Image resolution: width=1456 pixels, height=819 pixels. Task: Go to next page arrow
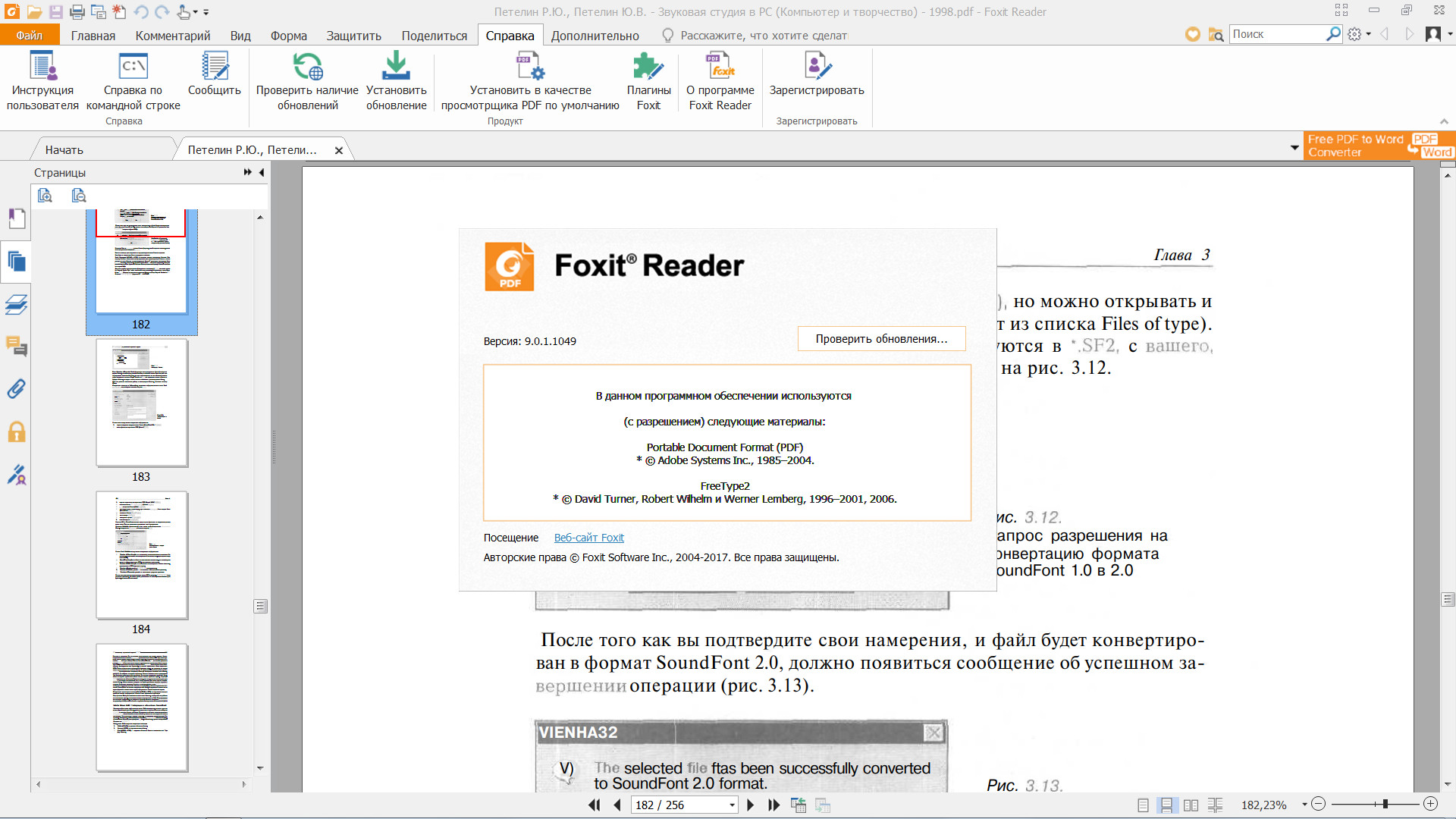pos(751,805)
